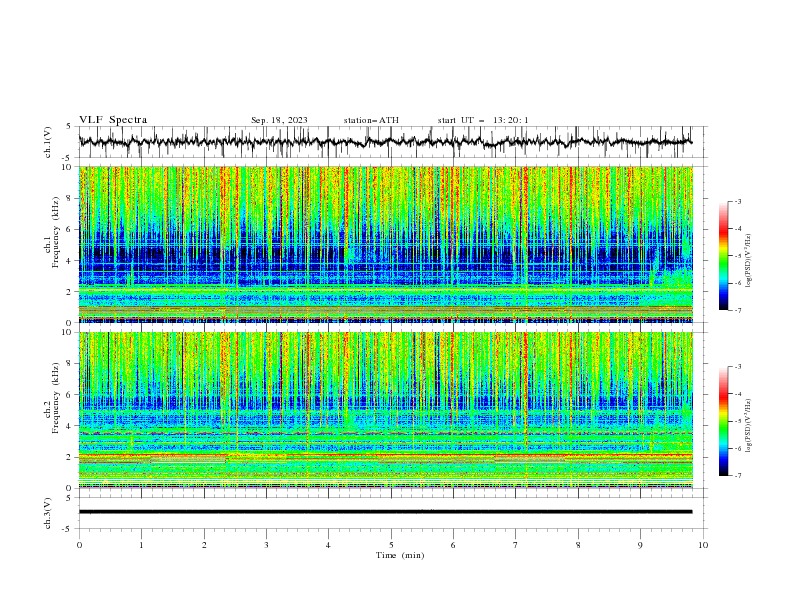Click the 'start UT = 13:20:1' text
Image resolution: width=792 pixels, height=612 pixels.
tap(483, 120)
